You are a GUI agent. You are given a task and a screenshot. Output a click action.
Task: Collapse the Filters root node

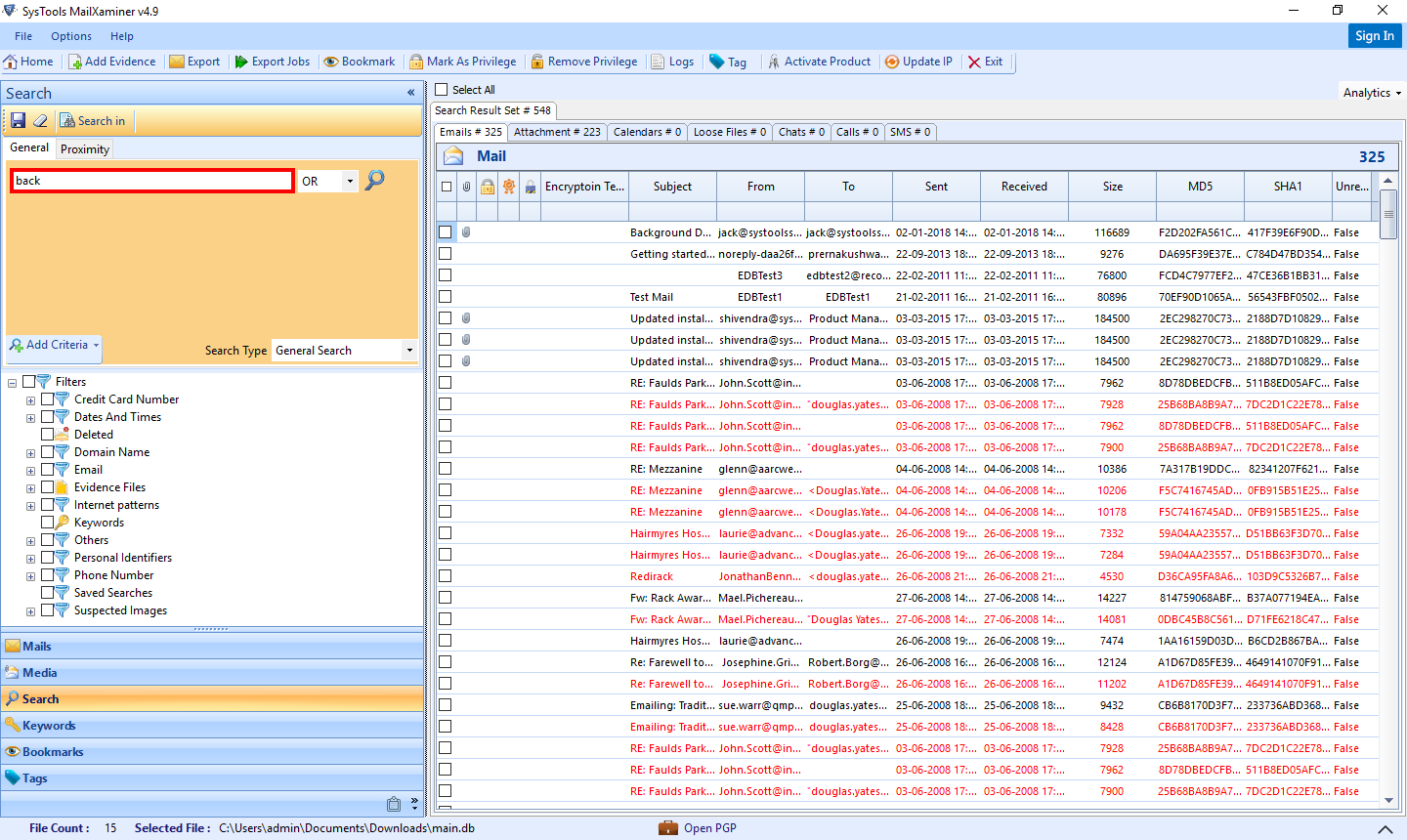tap(12, 383)
